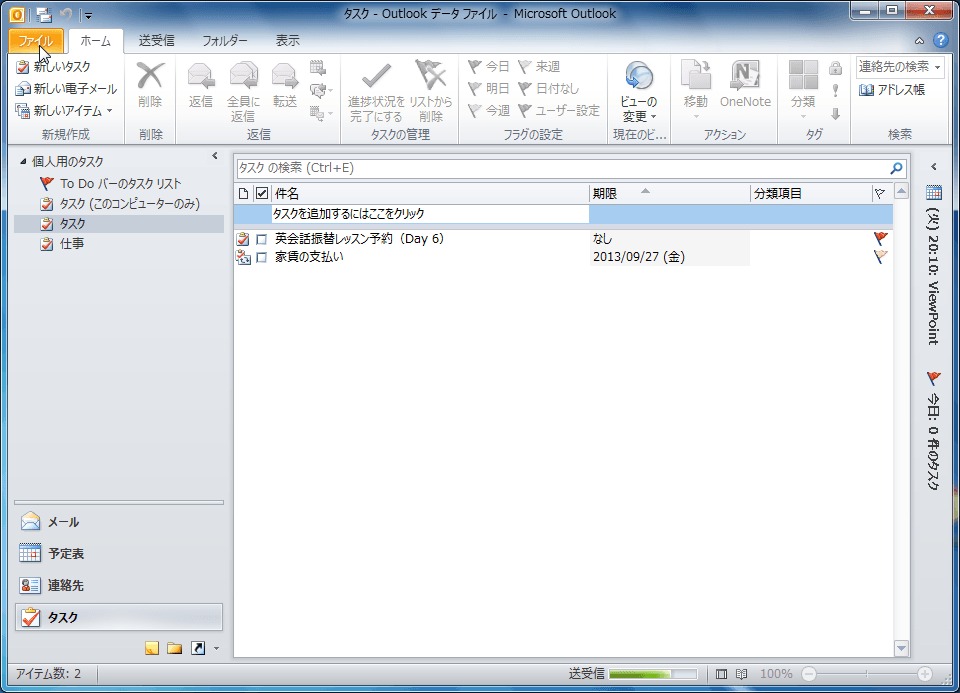This screenshot has height=693, width=960.
Task: Mark task complete with 進捗状況を完了にする
Action: point(377,92)
